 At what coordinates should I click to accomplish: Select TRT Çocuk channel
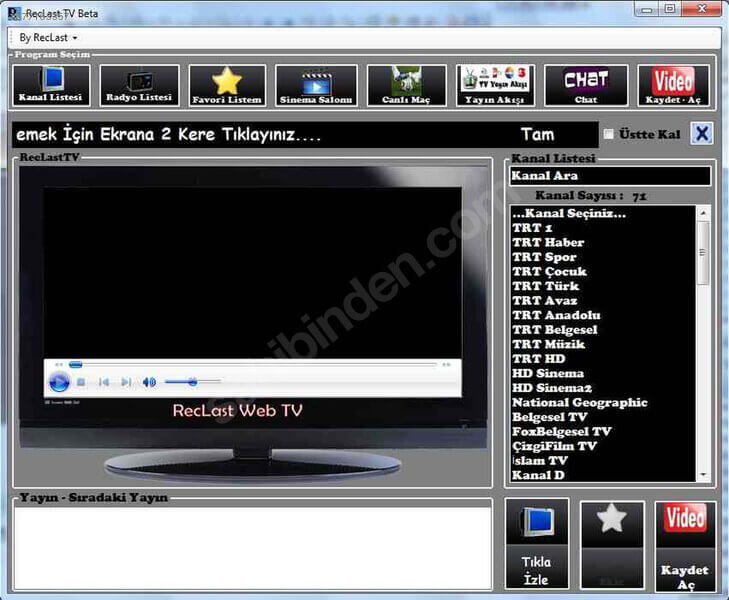(x=603, y=272)
